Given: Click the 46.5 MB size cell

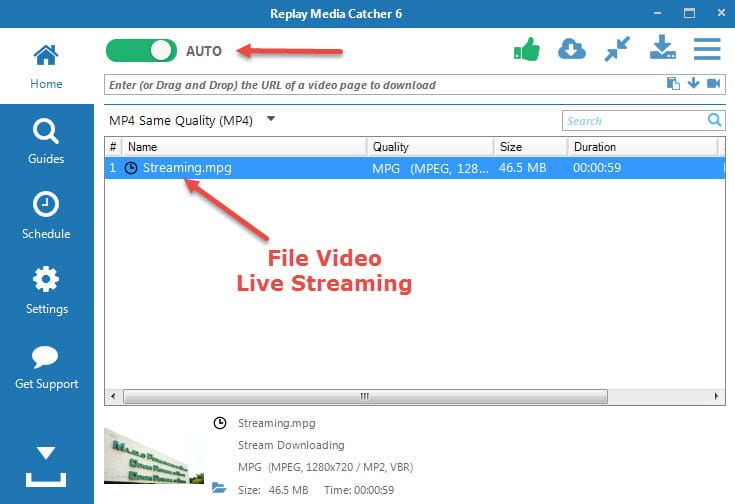Looking at the screenshot, I should click(522, 168).
